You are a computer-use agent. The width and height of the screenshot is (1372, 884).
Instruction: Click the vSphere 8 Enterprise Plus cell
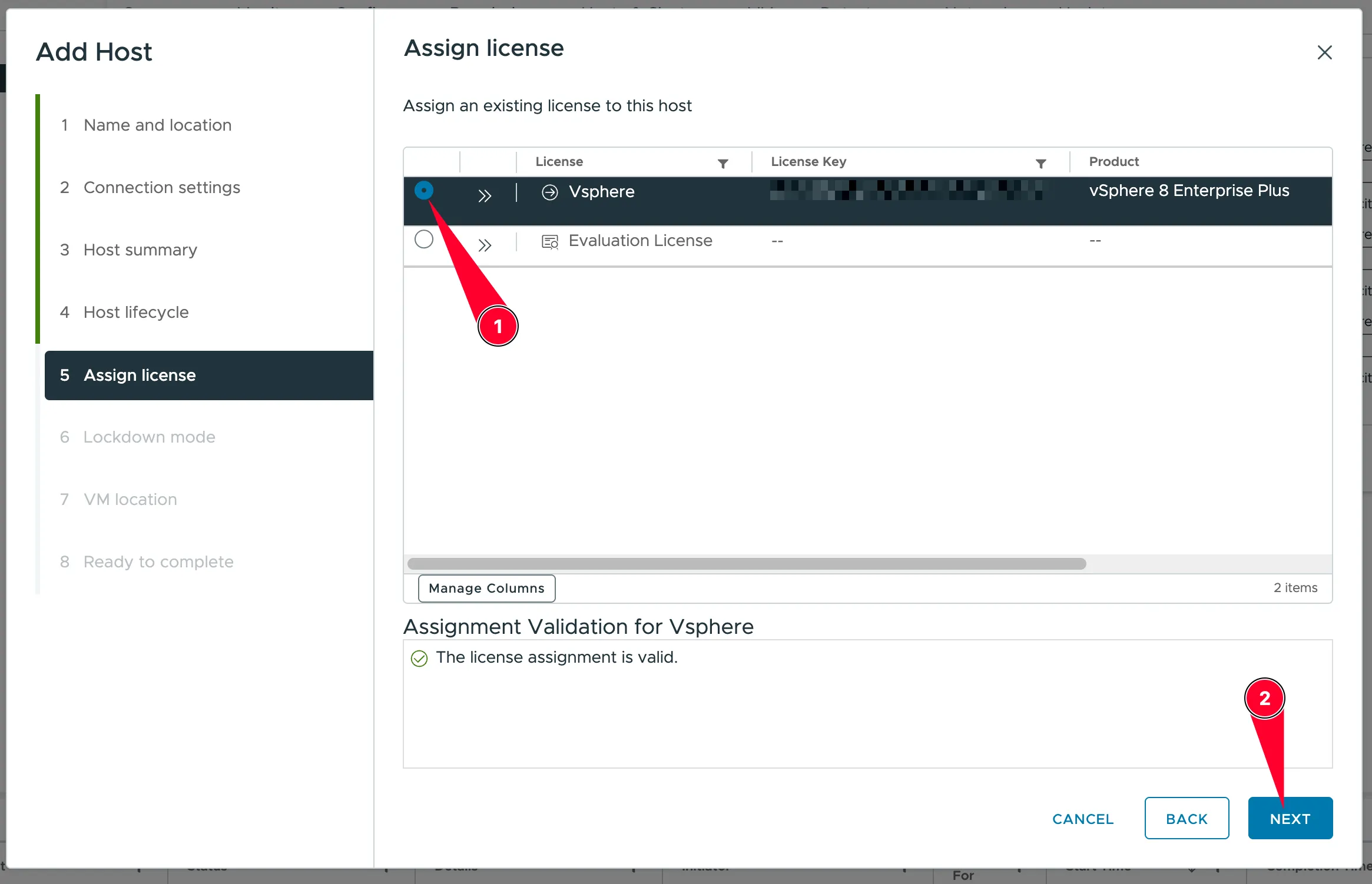pos(1189,191)
